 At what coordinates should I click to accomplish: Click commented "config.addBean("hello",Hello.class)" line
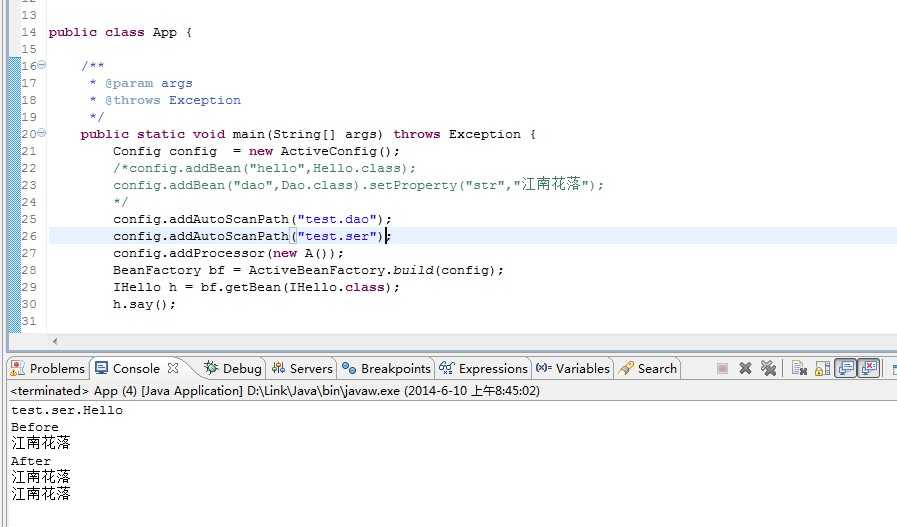(264, 168)
